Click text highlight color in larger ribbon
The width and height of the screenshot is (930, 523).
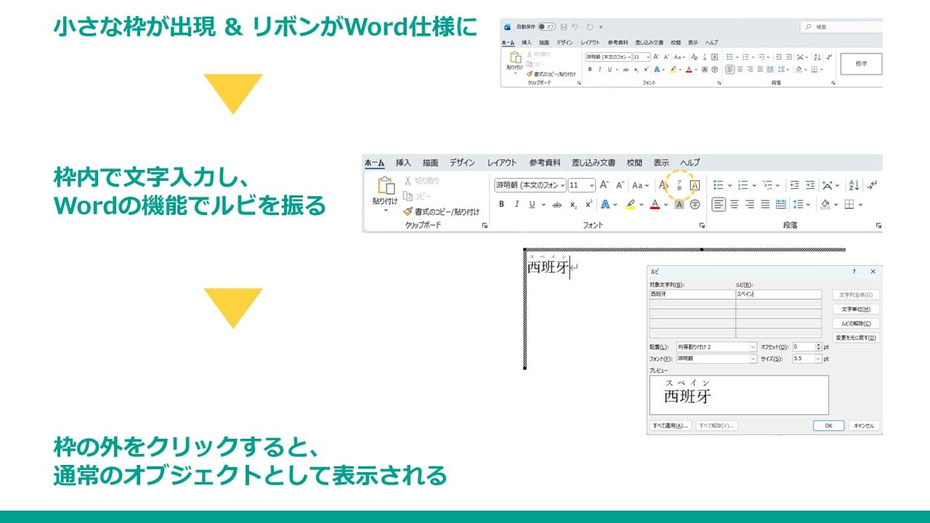[630, 205]
